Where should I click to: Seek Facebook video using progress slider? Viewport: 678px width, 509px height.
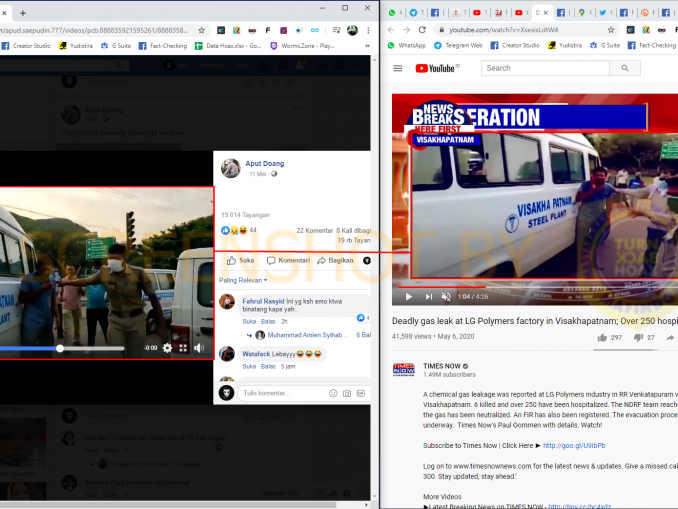click(62, 348)
